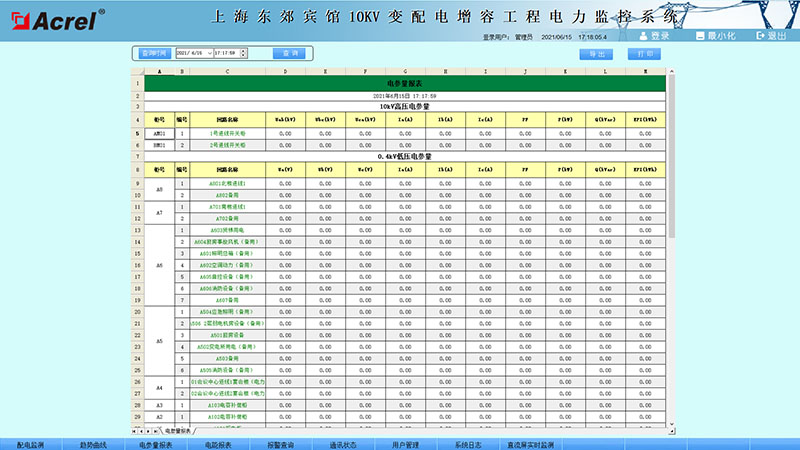This screenshot has height=450, width=800.
Task: Switch to 趋势曲线 tab
Action: click(94, 443)
